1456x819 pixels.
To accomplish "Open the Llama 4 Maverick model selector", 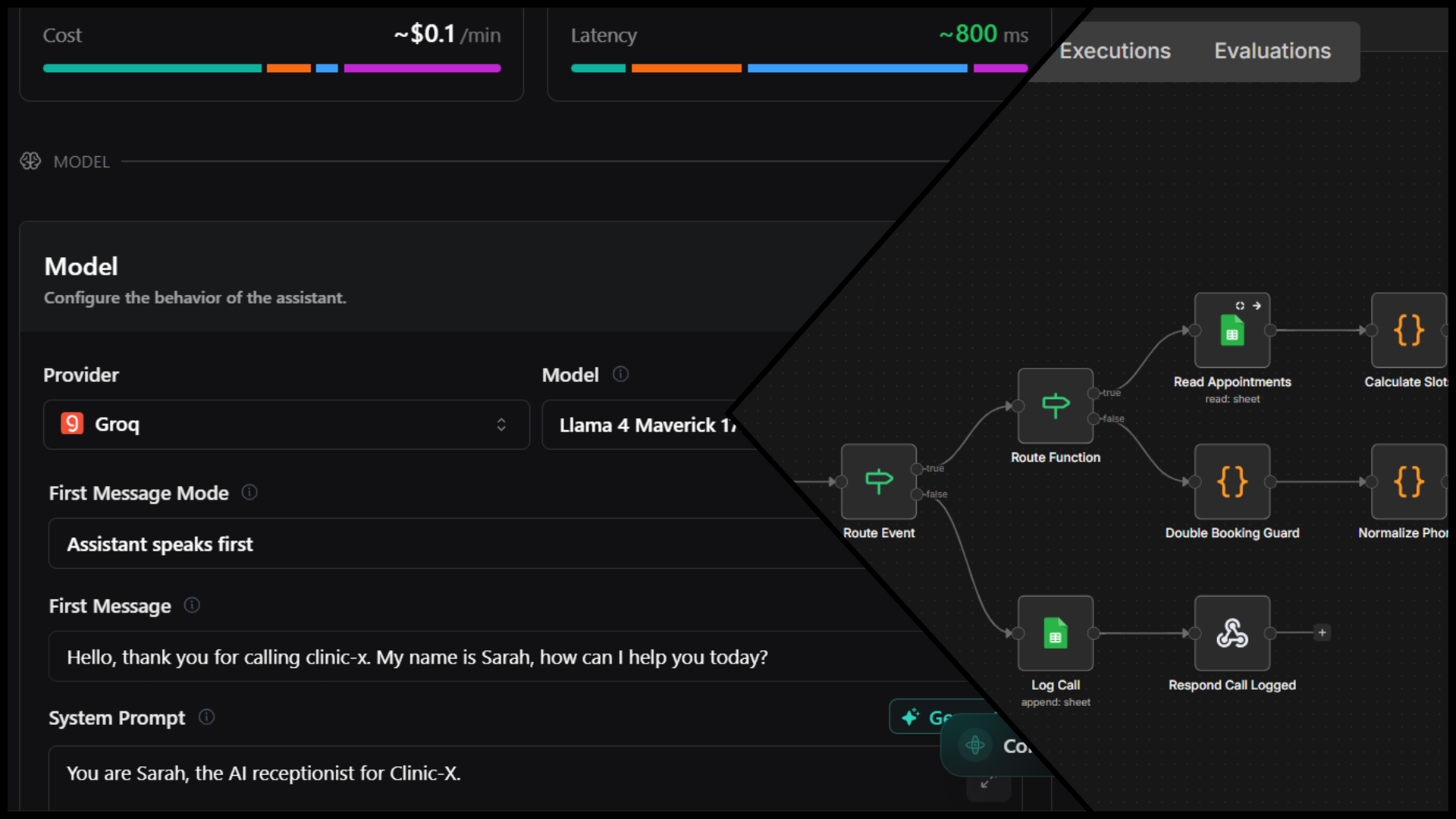I will (x=652, y=425).
